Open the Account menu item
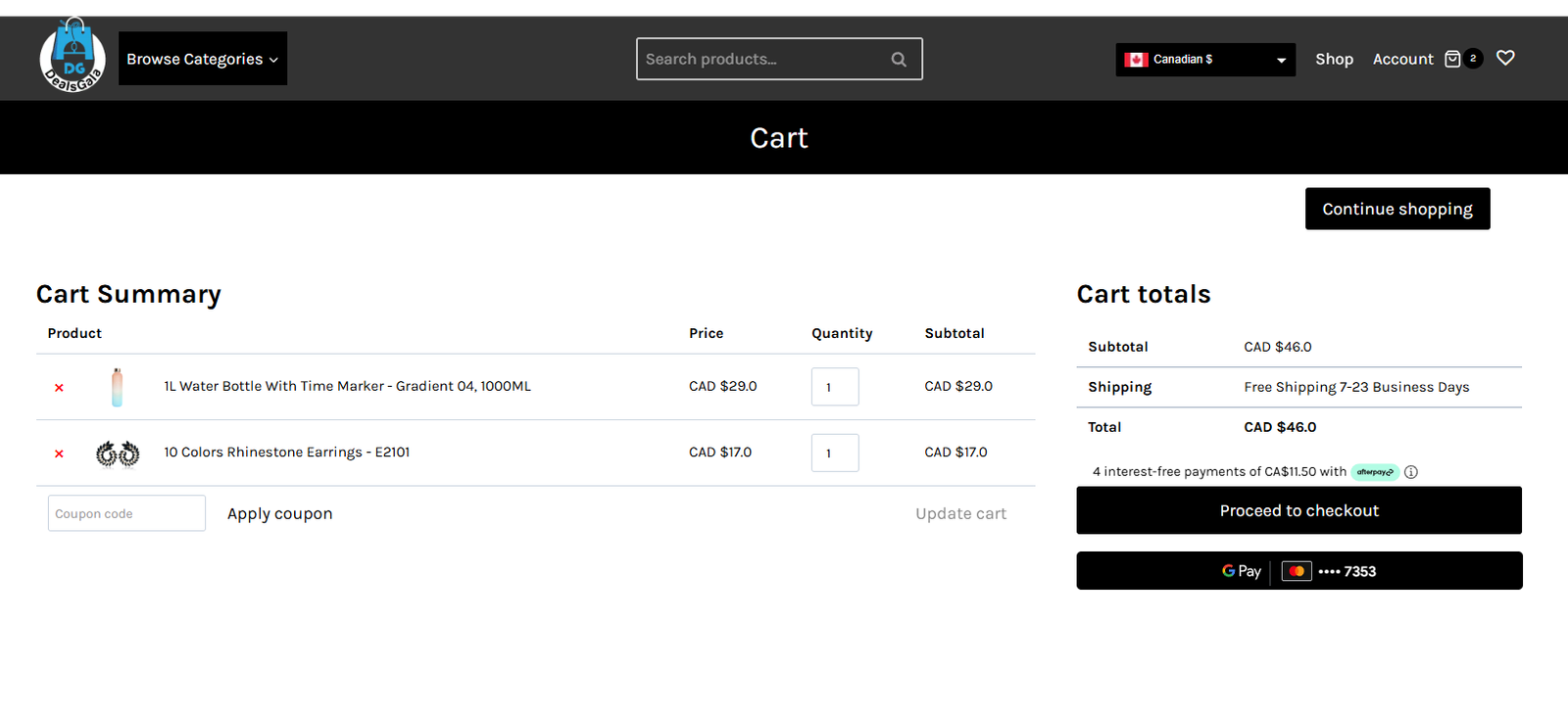Viewport: 1568px width, 718px height. pyautogui.click(x=1402, y=59)
